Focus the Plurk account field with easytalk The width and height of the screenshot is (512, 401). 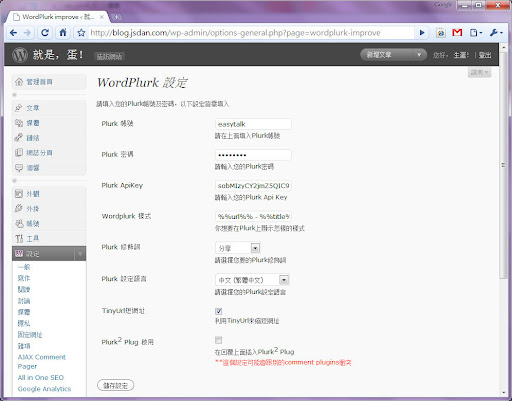[253, 124]
